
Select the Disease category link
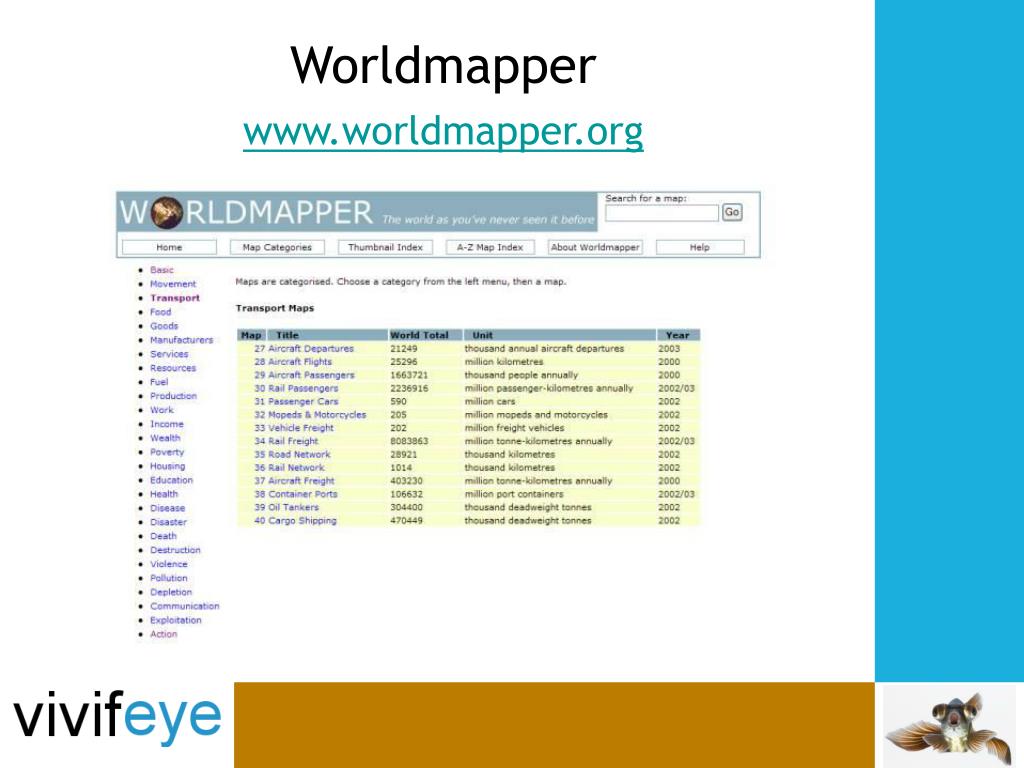pyautogui.click(x=168, y=508)
